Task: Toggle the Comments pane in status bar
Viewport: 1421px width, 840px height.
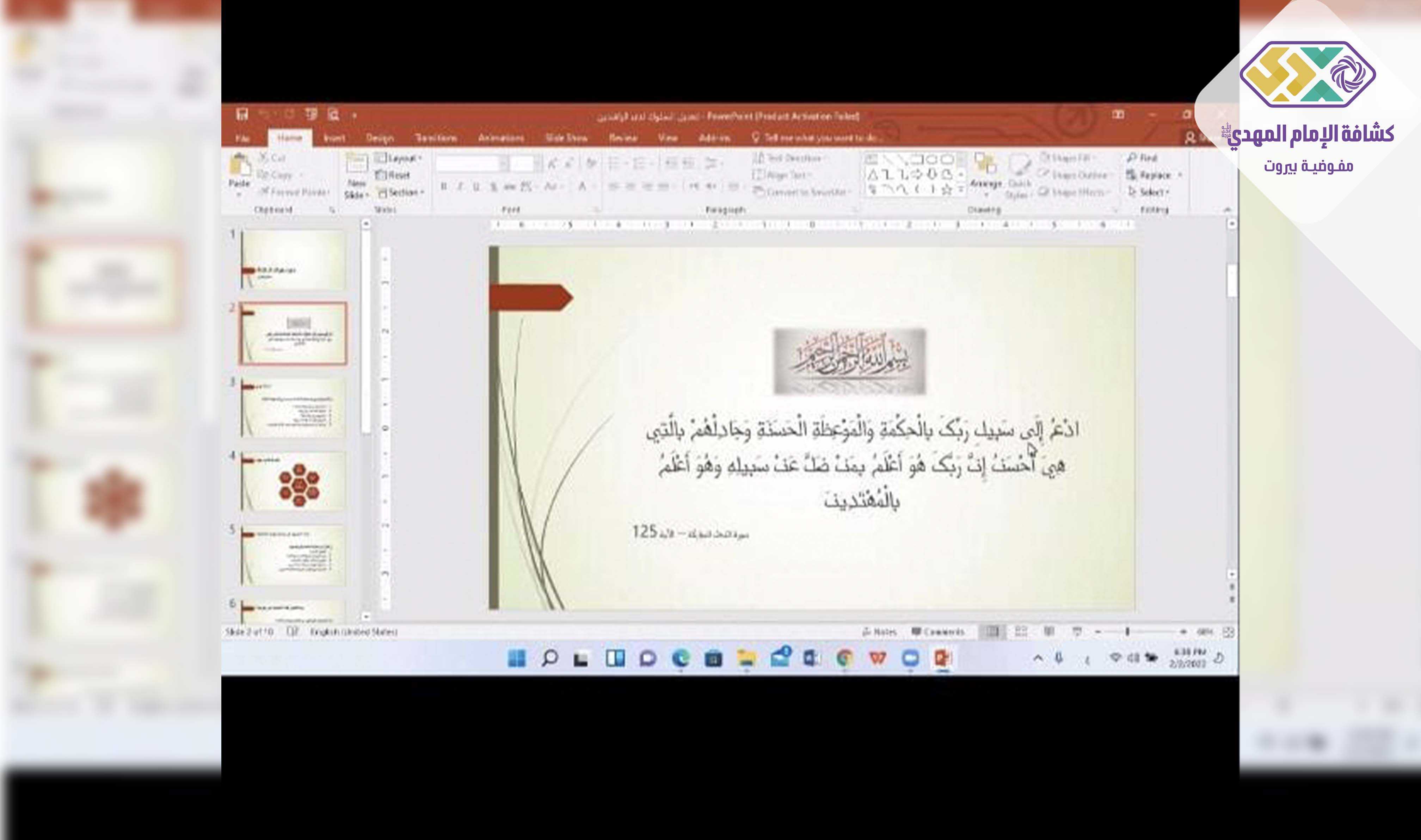Action: 938,632
